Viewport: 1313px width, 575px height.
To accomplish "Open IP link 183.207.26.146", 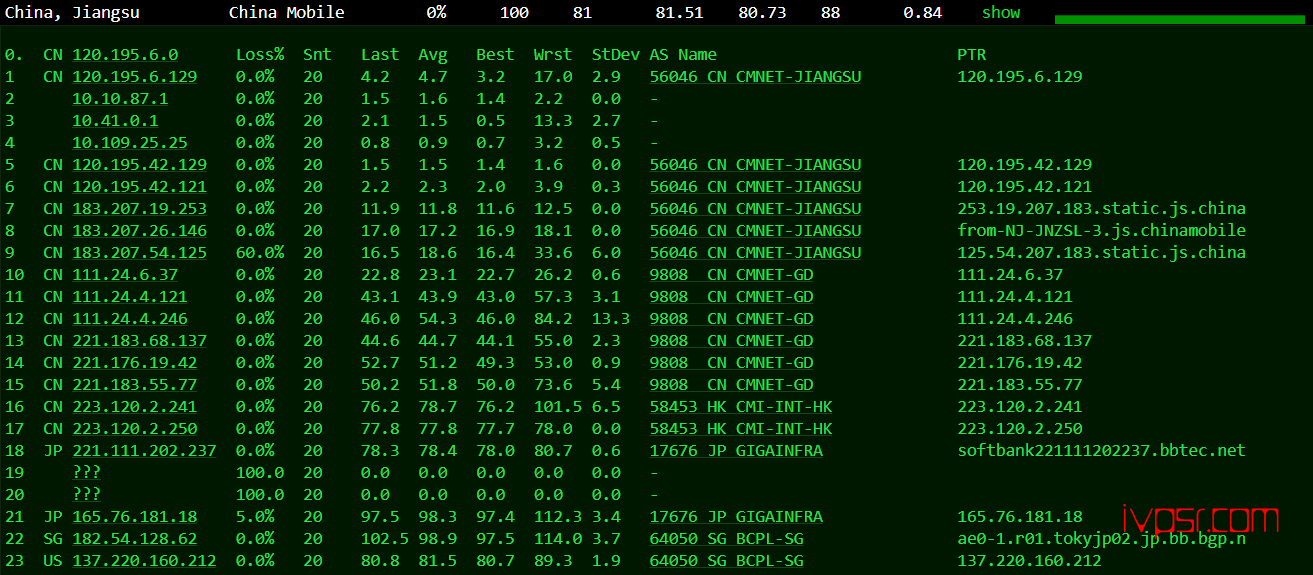I will (x=140, y=231).
